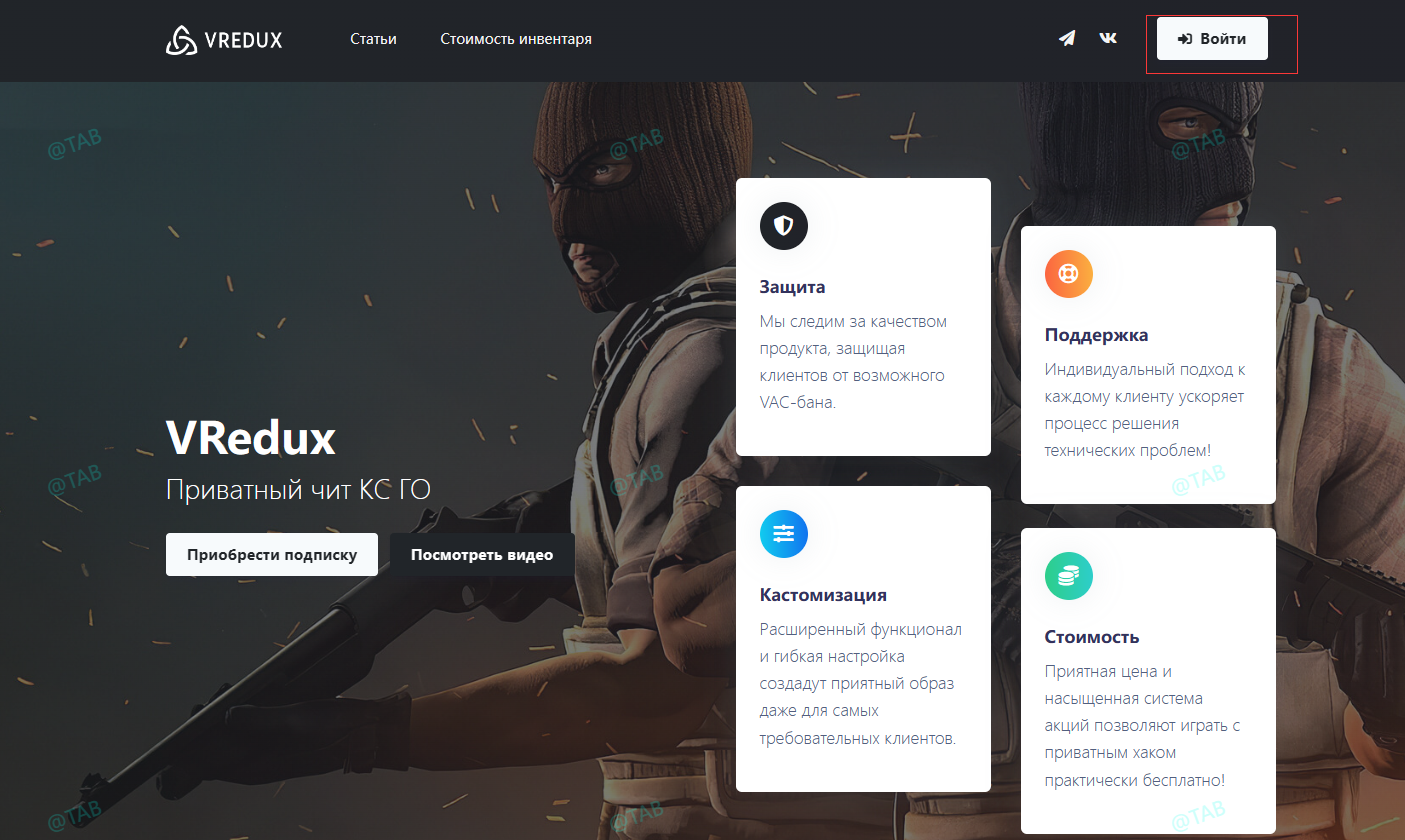Click the Стоимость card heading
The width and height of the screenshot is (1405, 840).
coord(1091,637)
